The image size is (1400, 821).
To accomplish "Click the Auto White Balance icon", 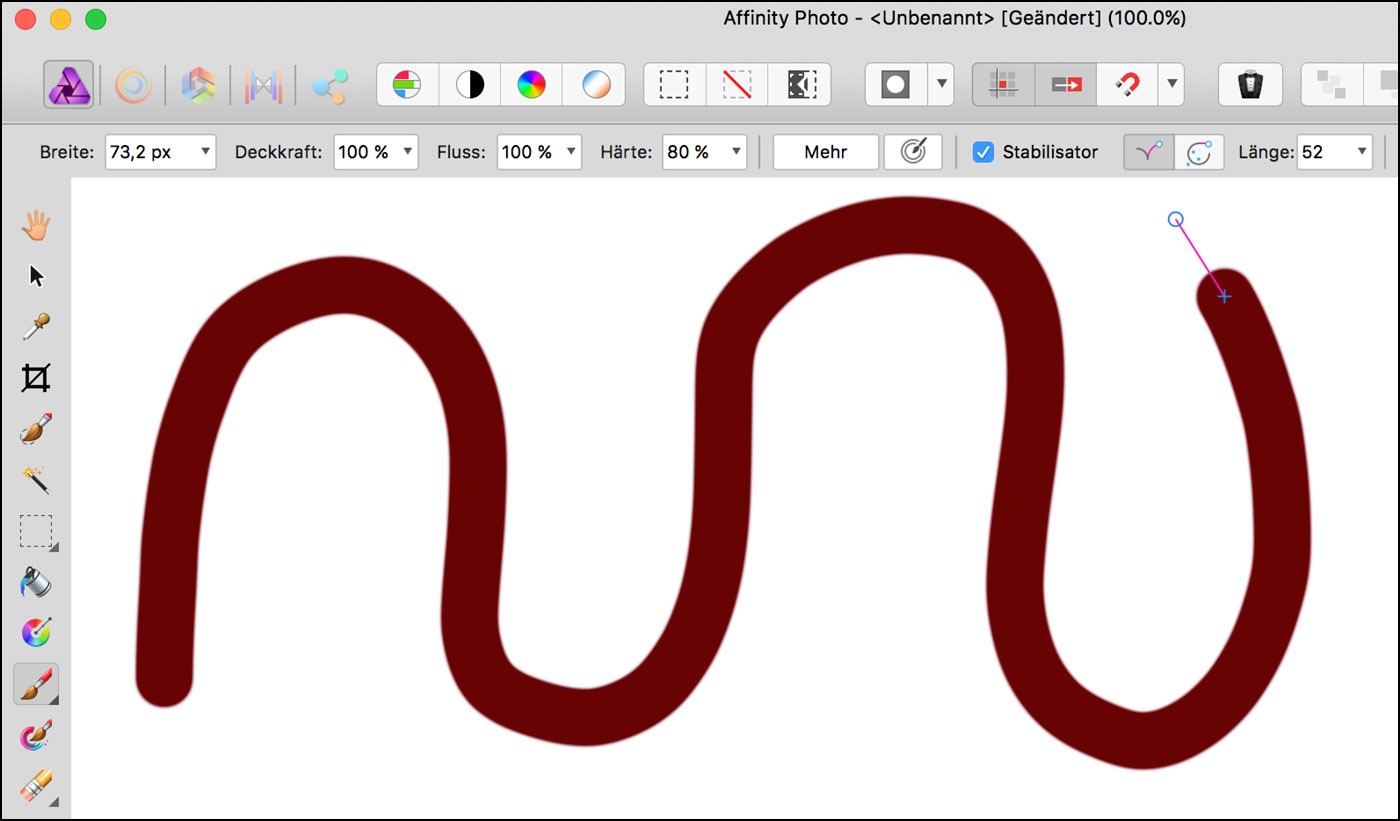I will coord(593,86).
